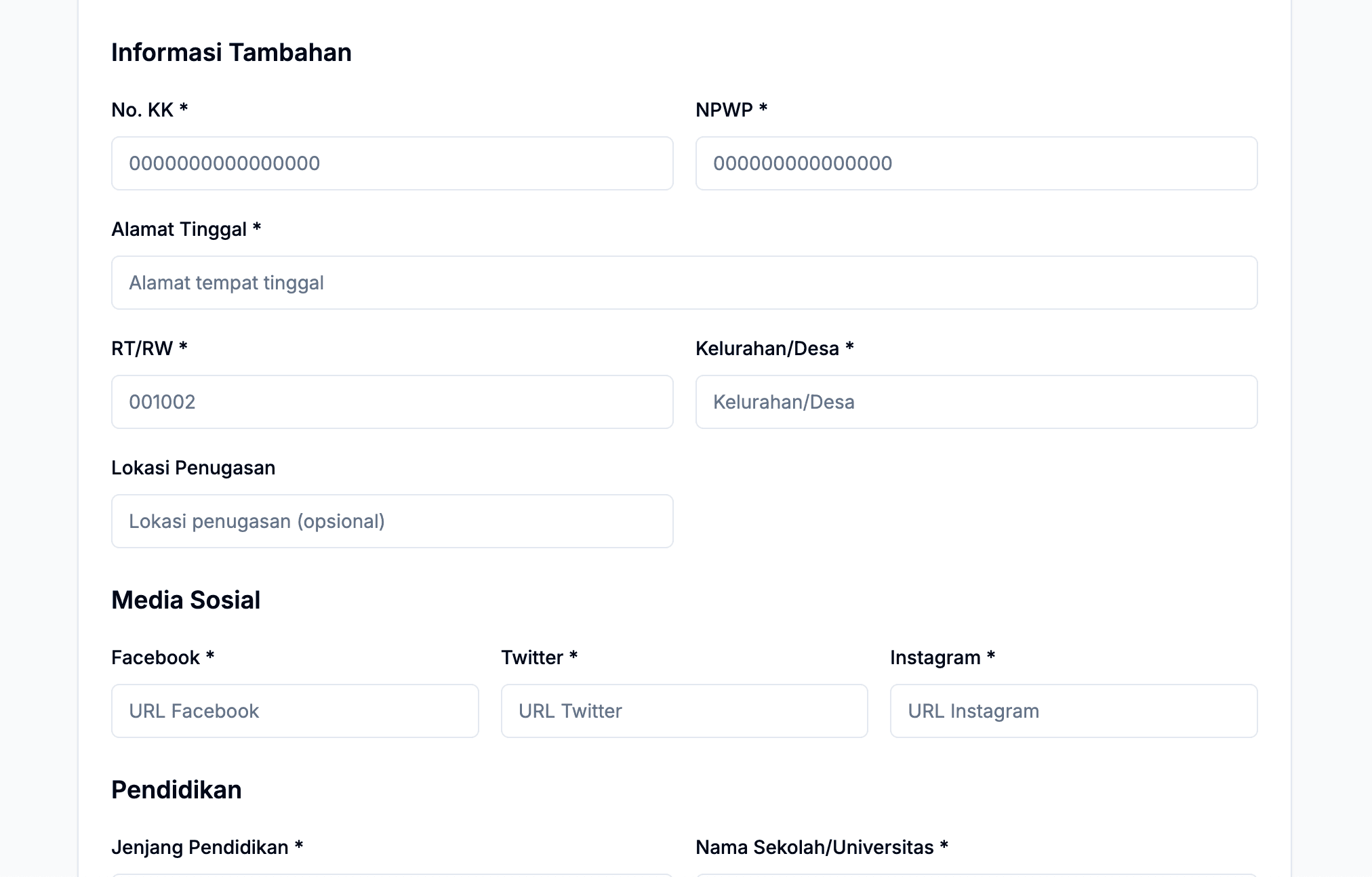Screen dimensions: 1372x877
Task: Select the Alamat Tinggal address field
Action: (684, 283)
